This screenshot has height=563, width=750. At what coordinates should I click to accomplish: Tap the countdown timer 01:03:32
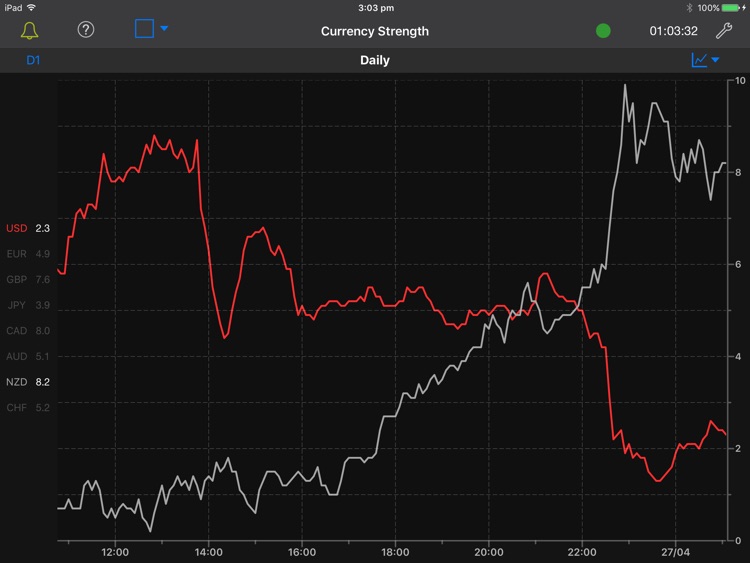tap(673, 31)
